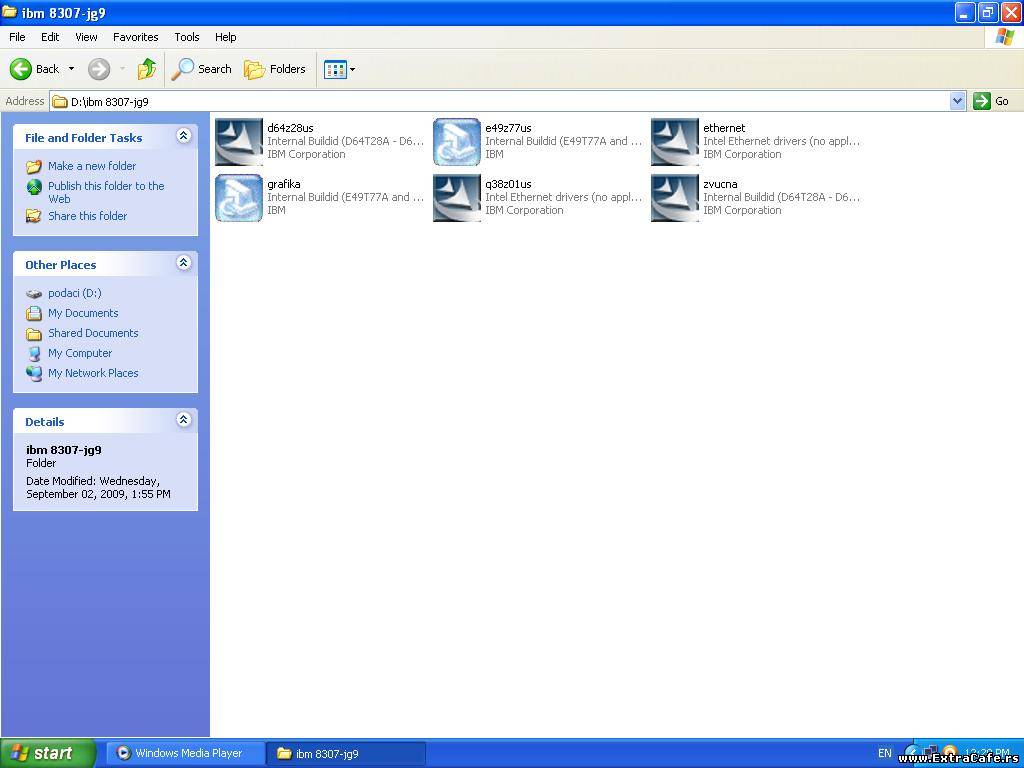
Task: Select the zvucna installer icon
Action: (x=675, y=198)
